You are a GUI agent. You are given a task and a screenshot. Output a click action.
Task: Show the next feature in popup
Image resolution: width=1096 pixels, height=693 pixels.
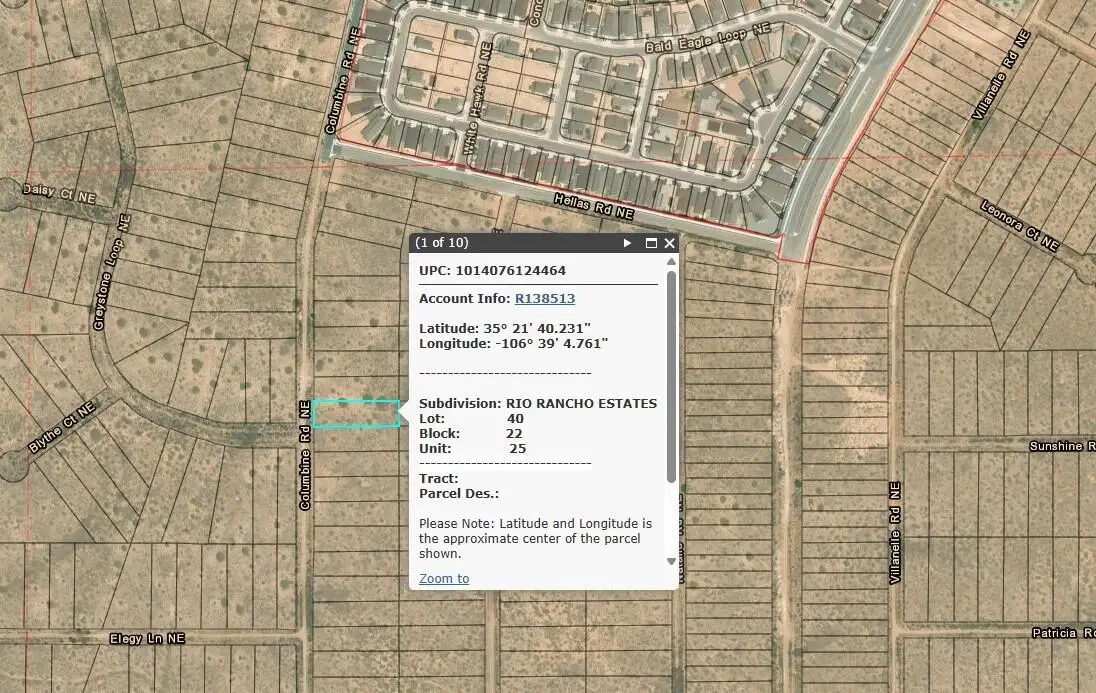pos(627,243)
